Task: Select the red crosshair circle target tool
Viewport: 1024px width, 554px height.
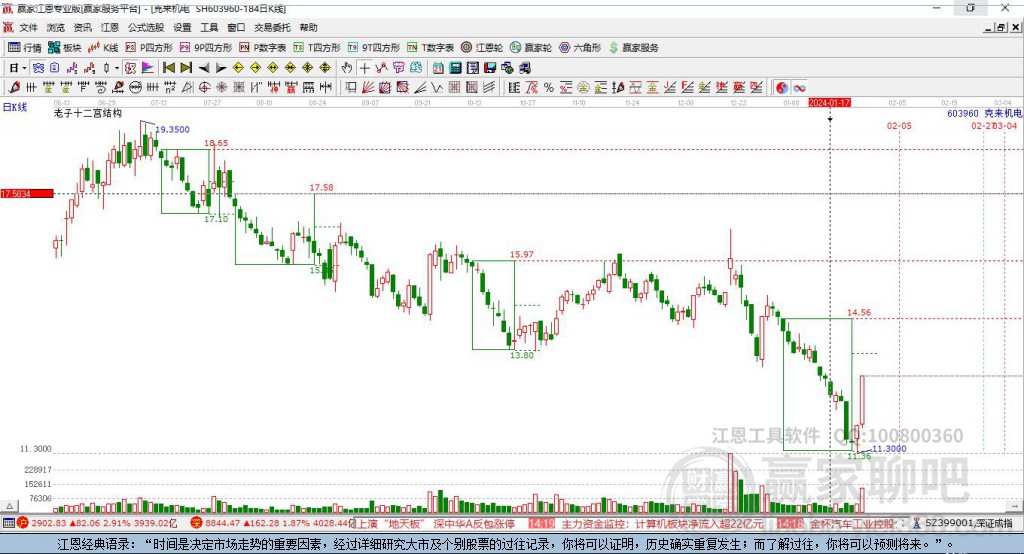Action: pyautogui.click(x=204, y=88)
